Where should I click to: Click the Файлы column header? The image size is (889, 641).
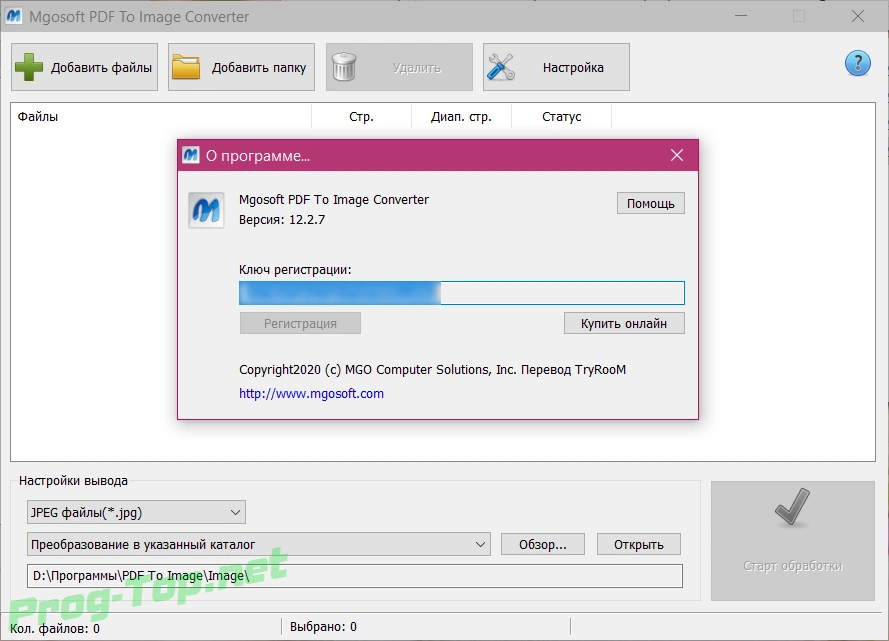(x=161, y=117)
